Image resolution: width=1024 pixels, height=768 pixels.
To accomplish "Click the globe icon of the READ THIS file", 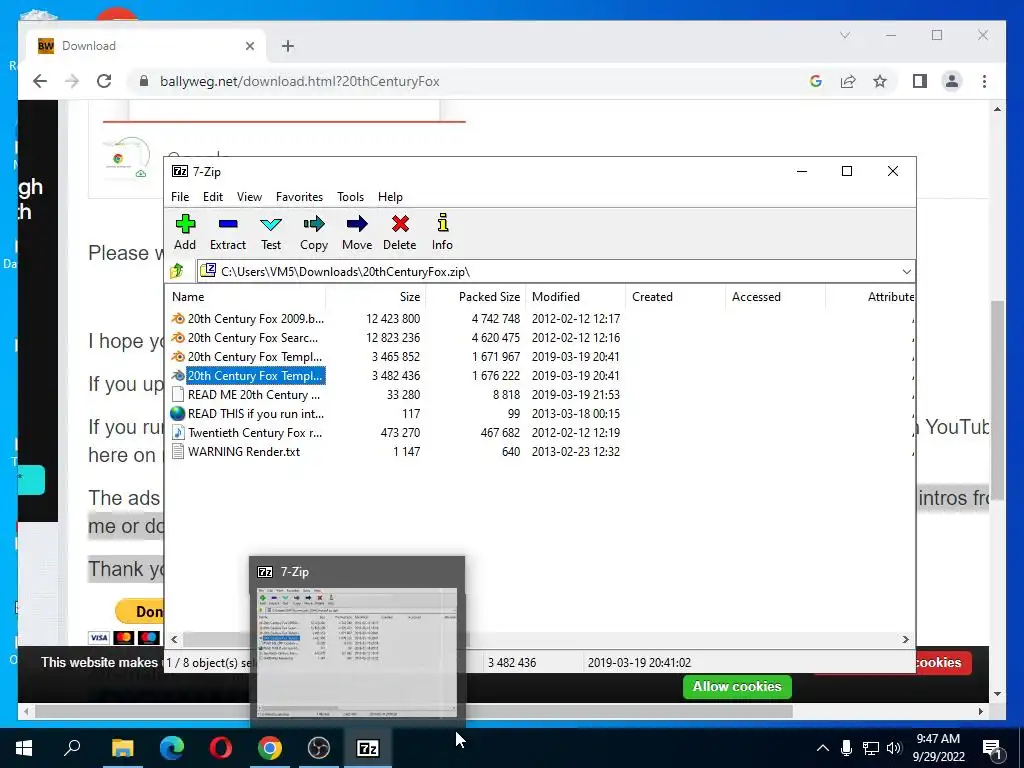I will point(178,413).
